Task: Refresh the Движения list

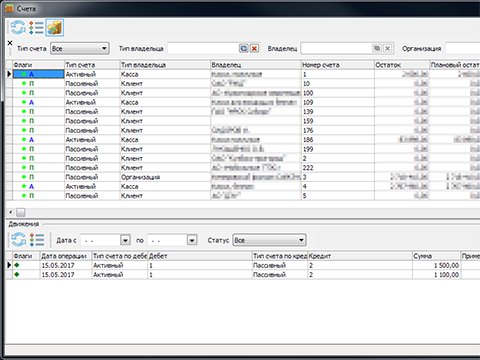Action: [19, 240]
